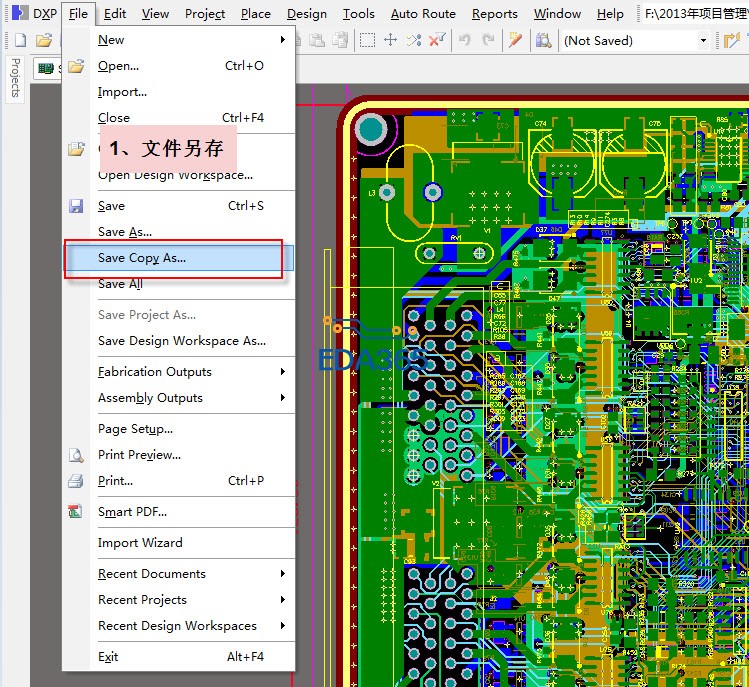Click the binoculars find icon
749x687 pixels.
click(543, 41)
